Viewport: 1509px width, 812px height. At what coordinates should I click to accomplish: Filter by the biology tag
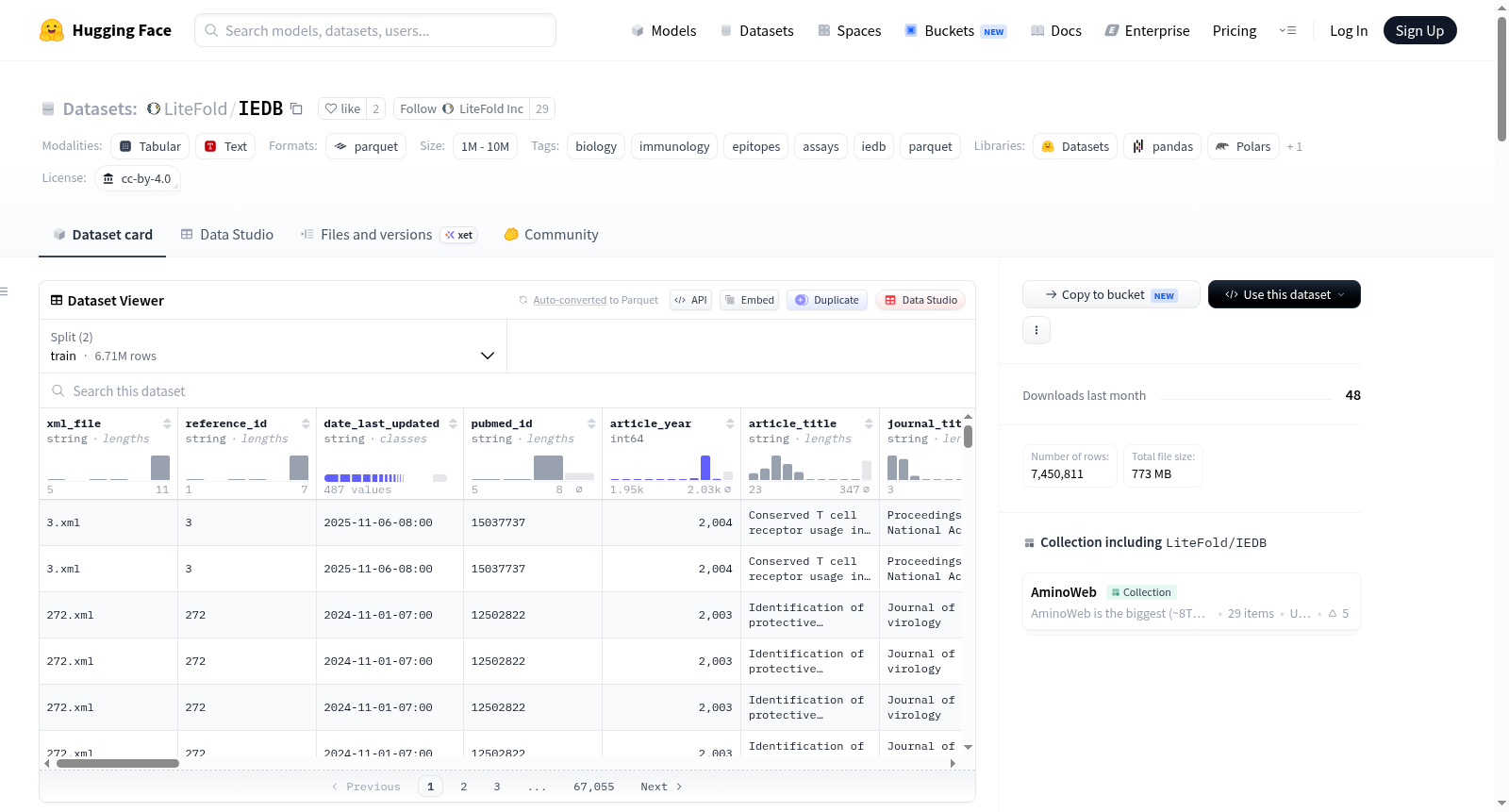[x=596, y=146]
